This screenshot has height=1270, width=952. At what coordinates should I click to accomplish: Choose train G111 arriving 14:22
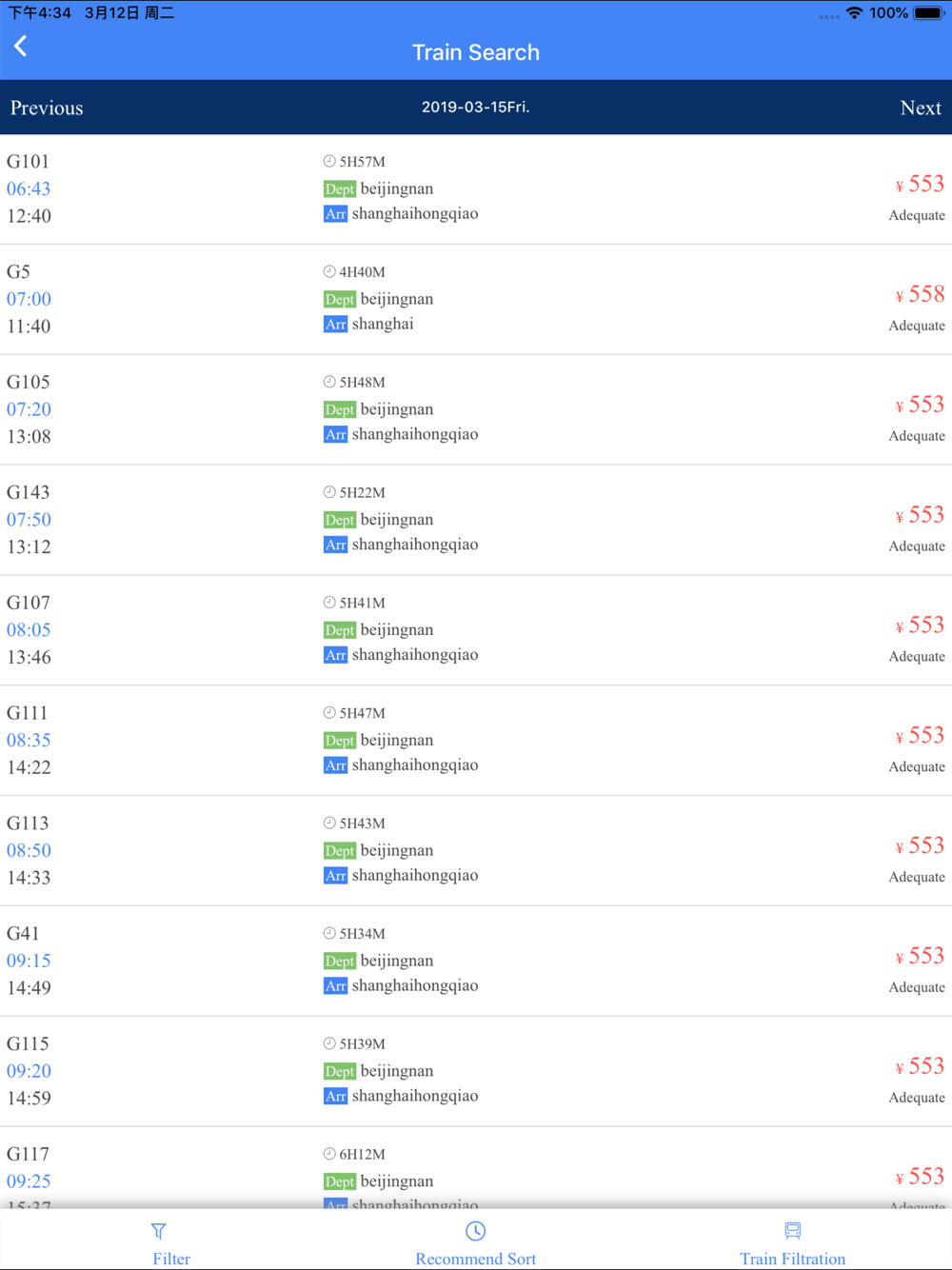point(476,741)
